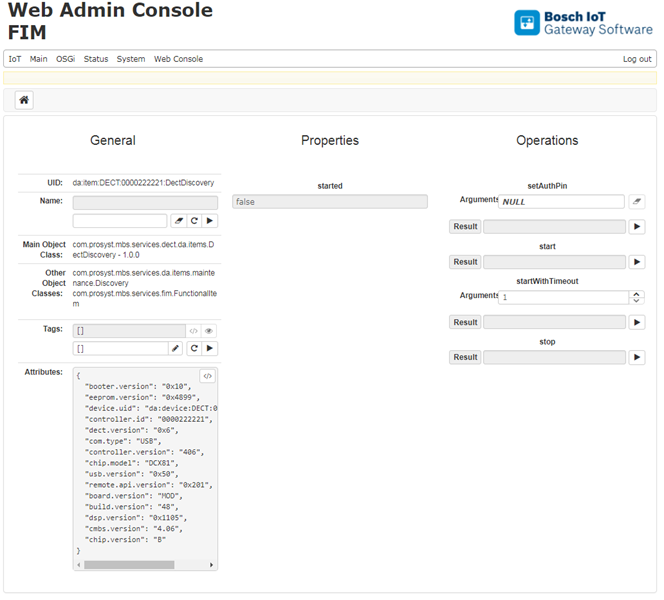Click the Home icon in breadcrumb bar
This screenshot has height=600, width=664.
[24, 100]
